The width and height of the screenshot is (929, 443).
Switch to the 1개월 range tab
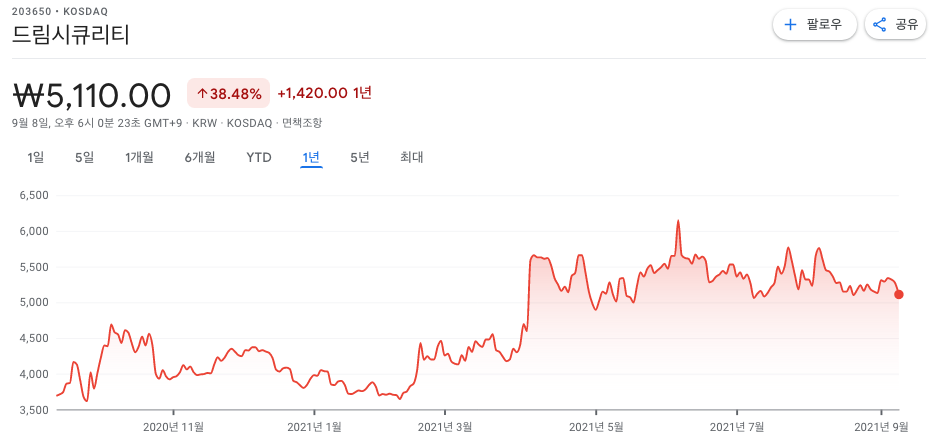pyautogui.click(x=139, y=158)
